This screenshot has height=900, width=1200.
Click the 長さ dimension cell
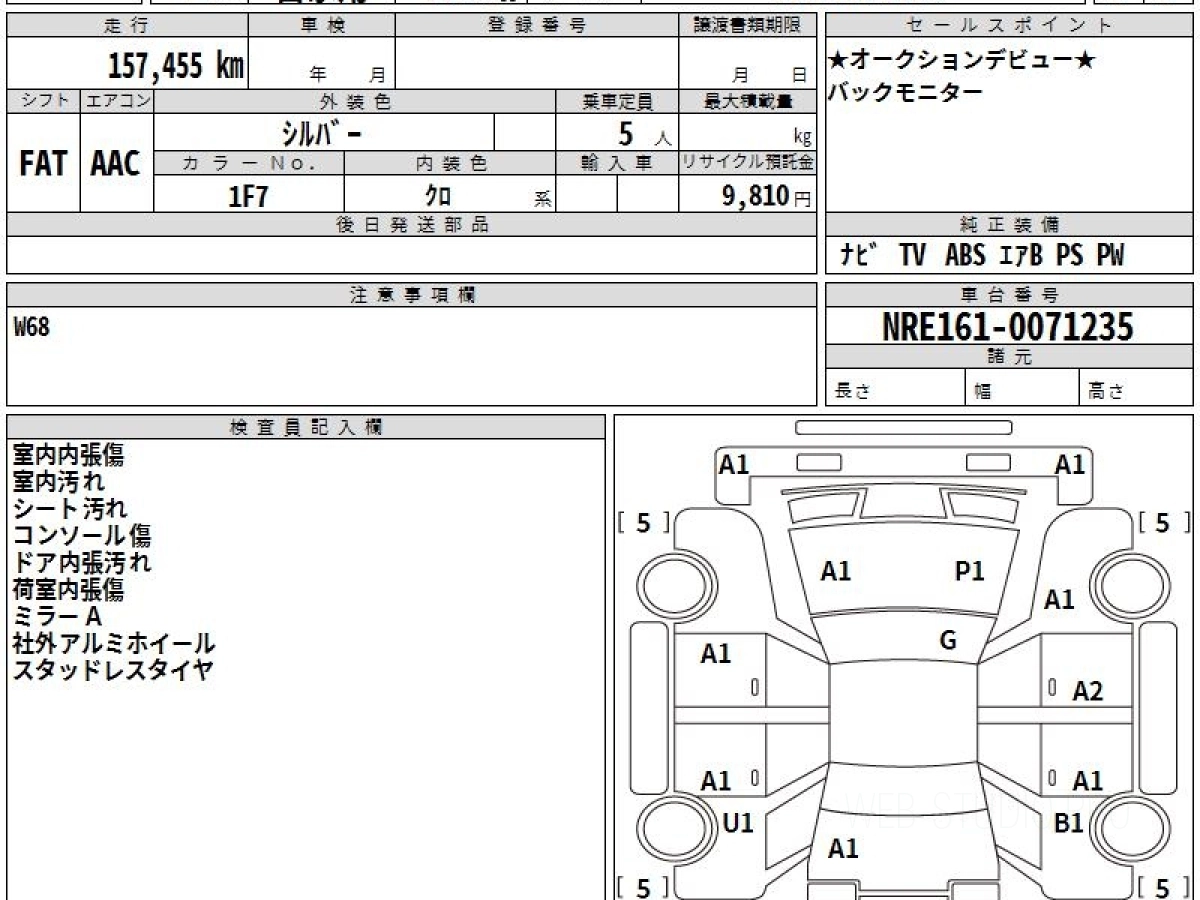[895, 388]
